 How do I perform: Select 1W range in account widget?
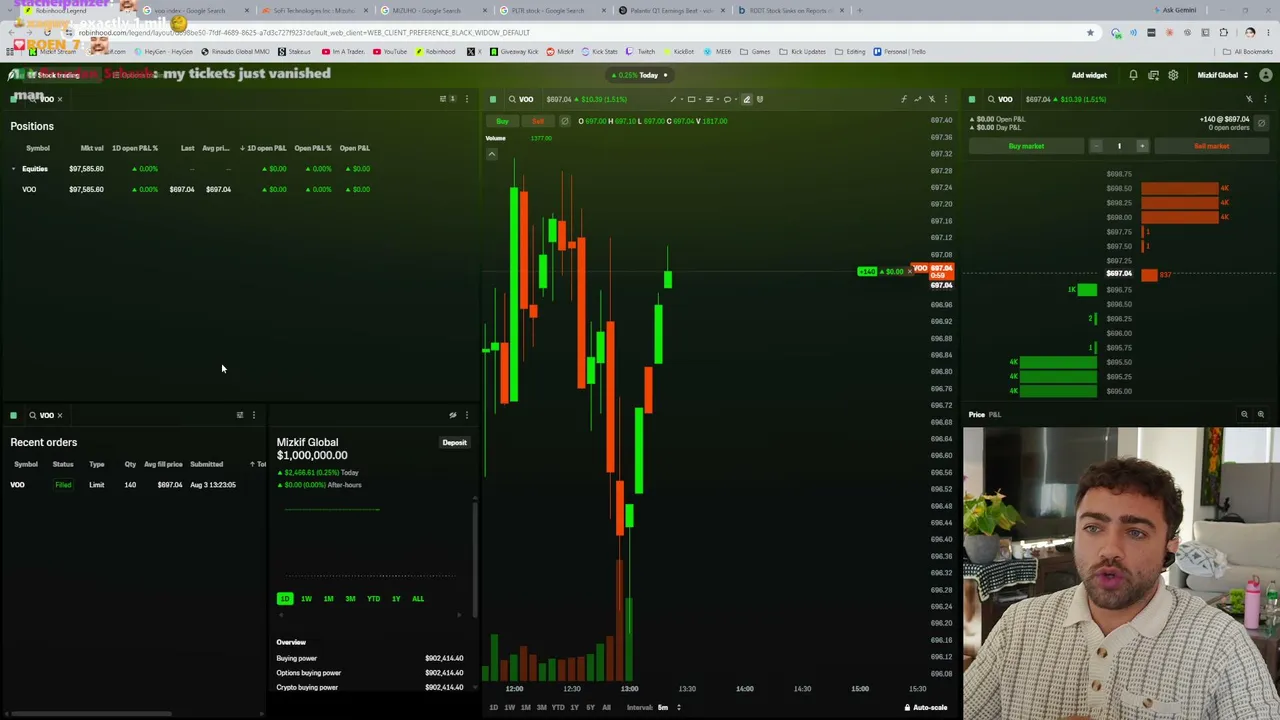[306, 599]
